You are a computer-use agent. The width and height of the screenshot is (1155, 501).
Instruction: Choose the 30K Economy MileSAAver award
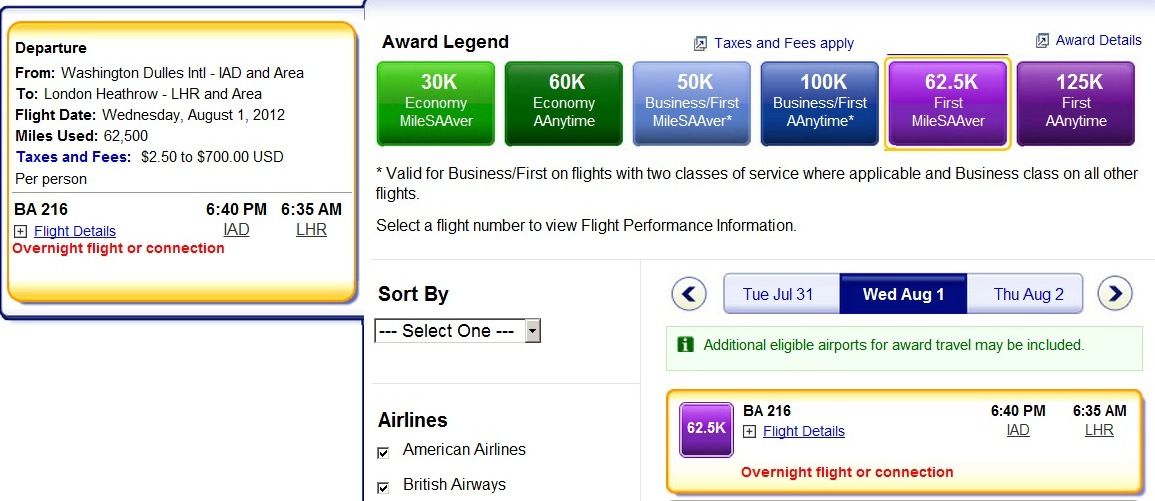click(x=435, y=103)
